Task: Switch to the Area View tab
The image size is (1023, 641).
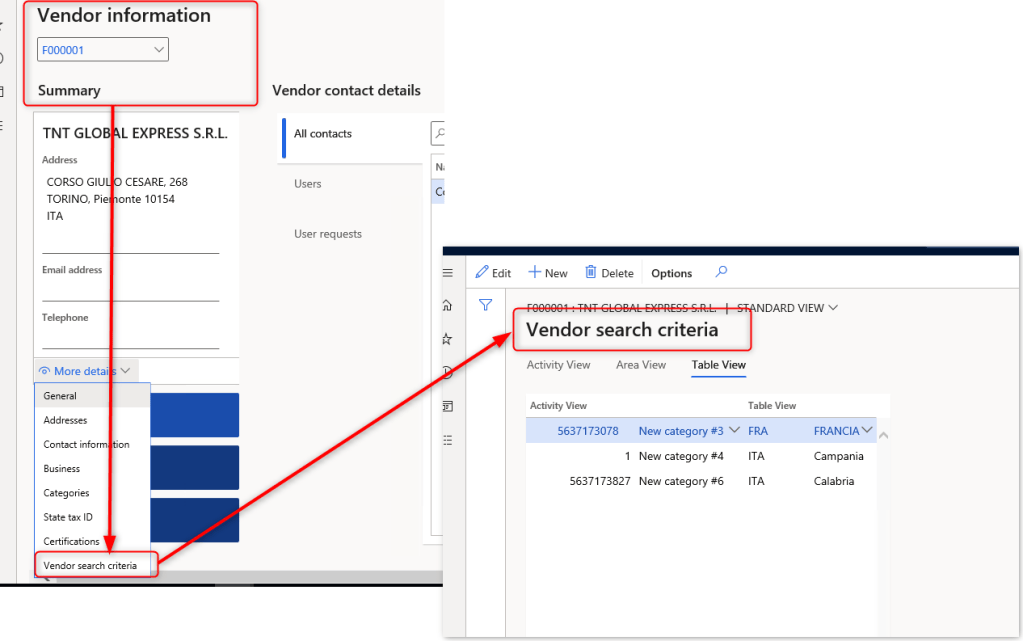Action: pos(641,365)
